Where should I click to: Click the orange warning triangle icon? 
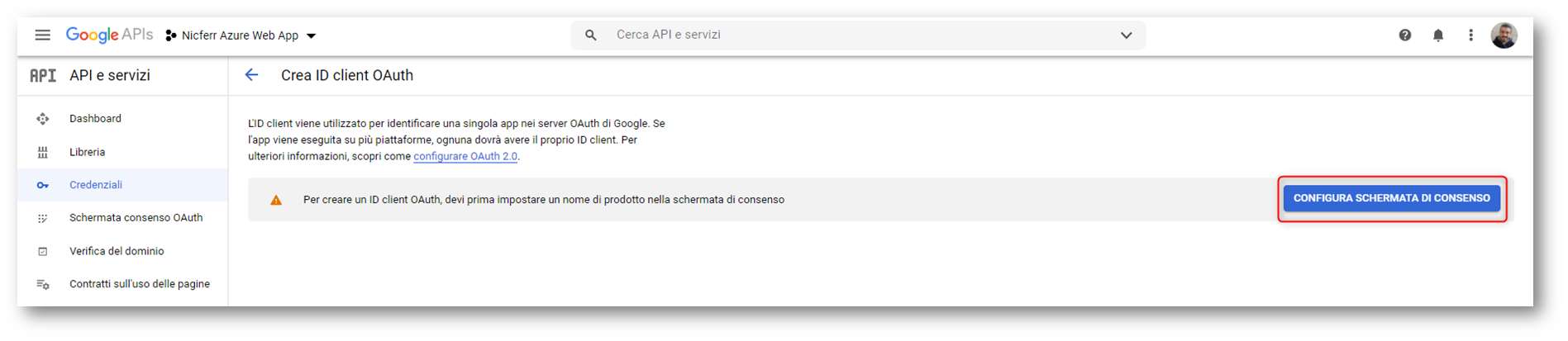click(x=276, y=200)
